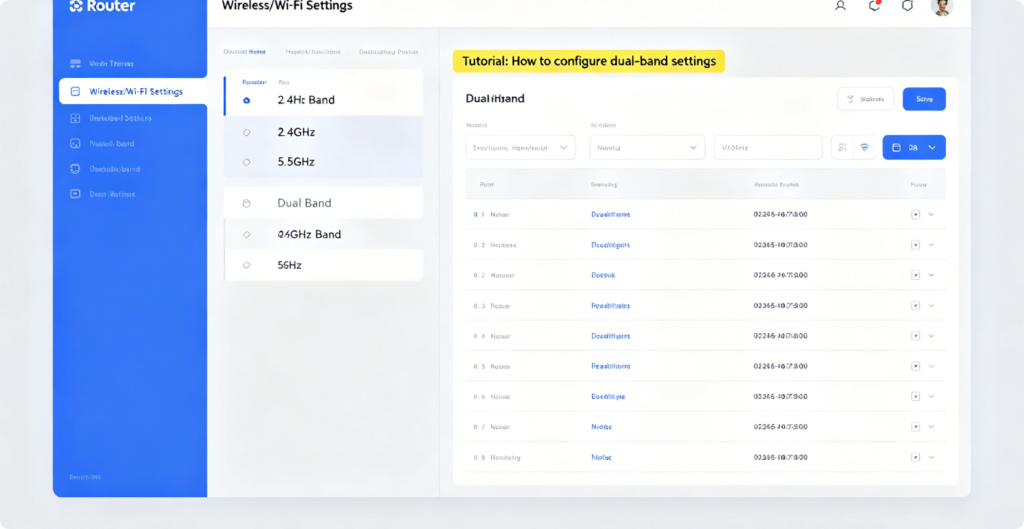This screenshot has height=529, width=1024.
Task: Click the play-shaped icon in the sidebar
Action: tap(75, 194)
